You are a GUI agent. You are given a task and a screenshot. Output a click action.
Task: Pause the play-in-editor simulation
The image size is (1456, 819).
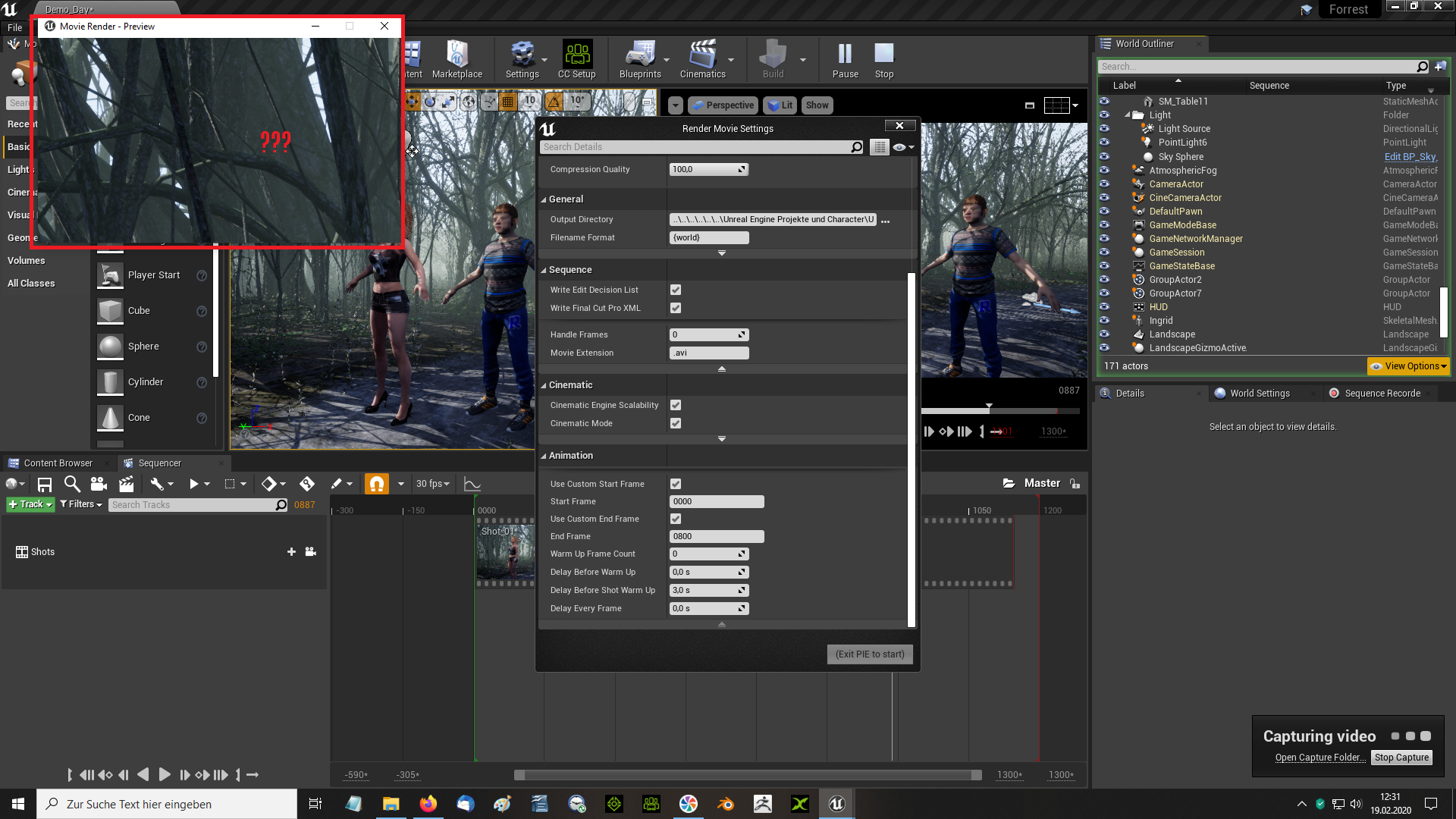click(x=845, y=60)
